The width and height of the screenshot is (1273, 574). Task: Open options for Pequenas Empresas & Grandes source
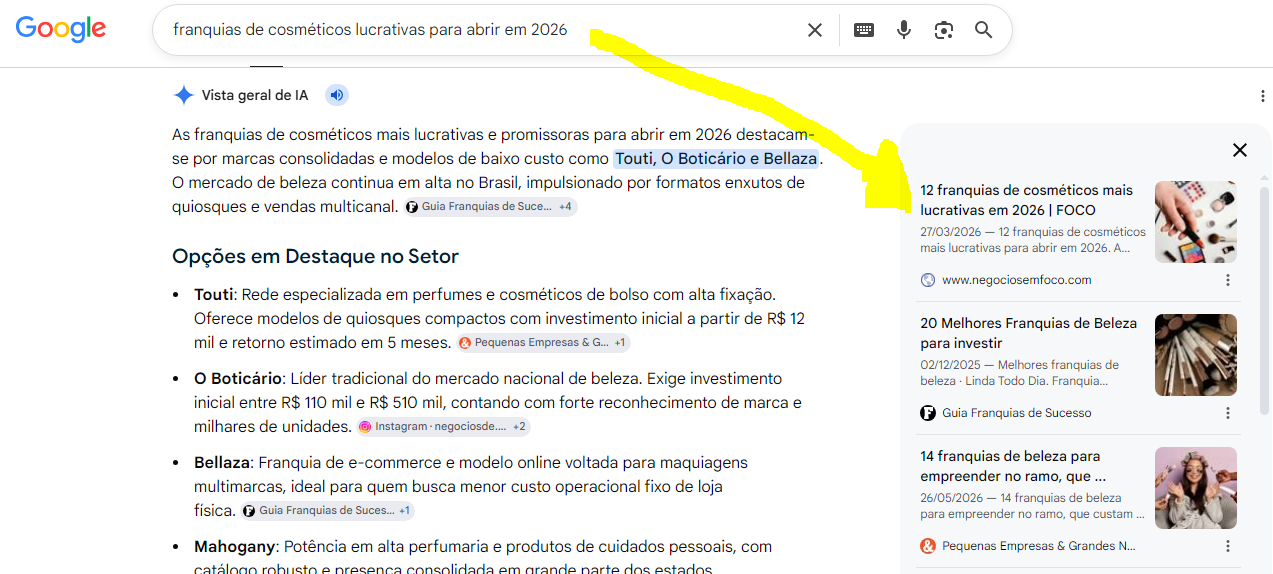point(1228,546)
